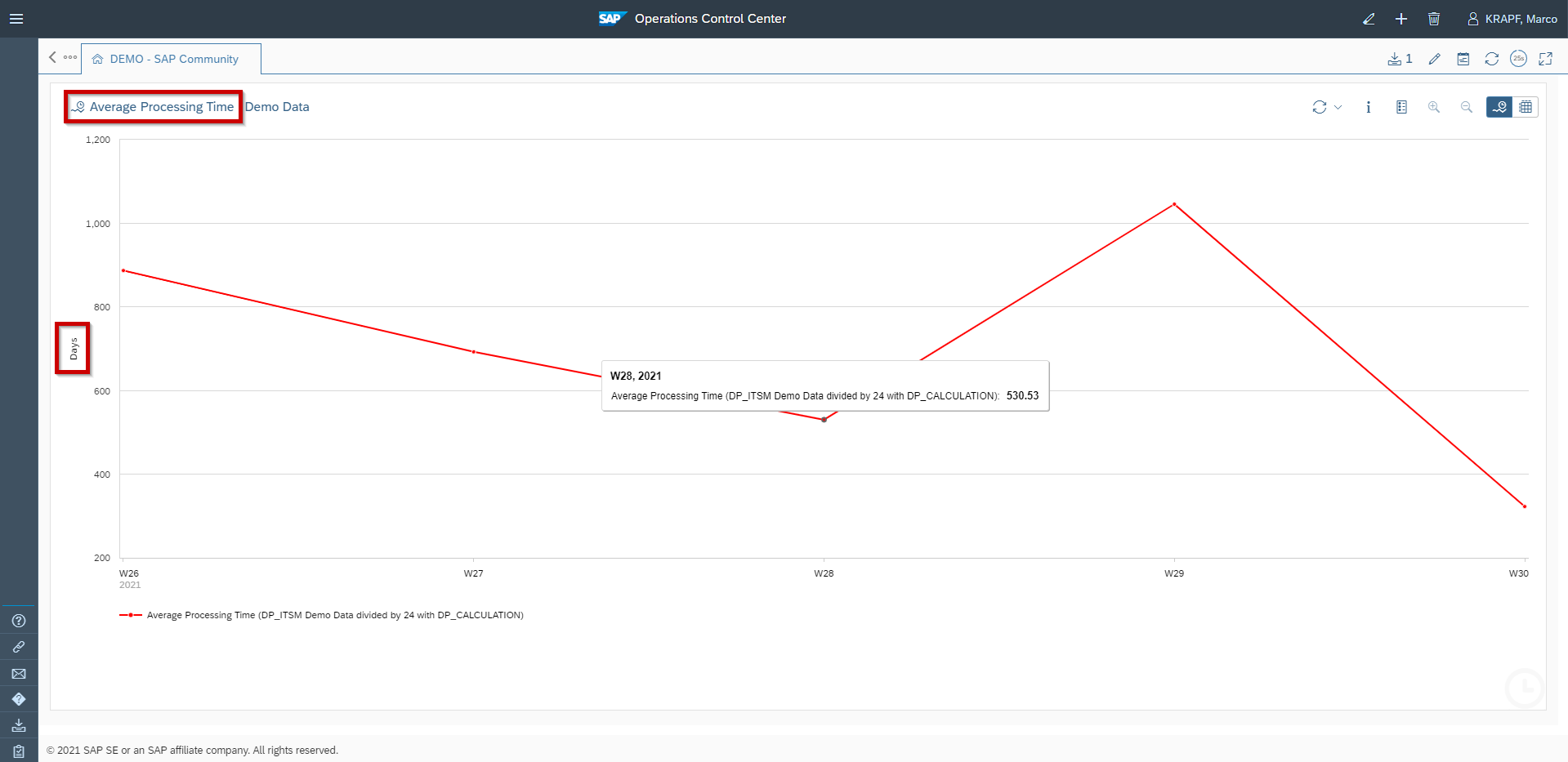Expand the three-dots breadcrumb overflow
Viewport: 1568px width, 762px height.
tap(70, 58)
